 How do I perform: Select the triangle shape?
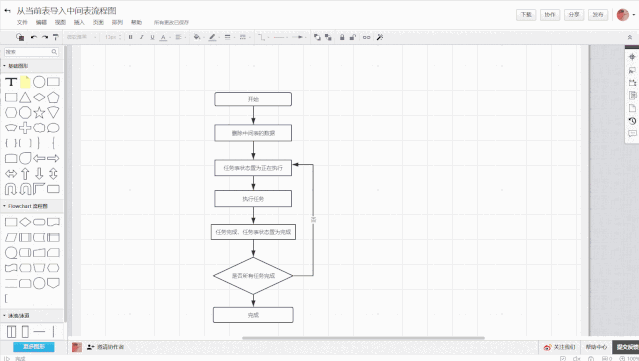pos(25,97)
